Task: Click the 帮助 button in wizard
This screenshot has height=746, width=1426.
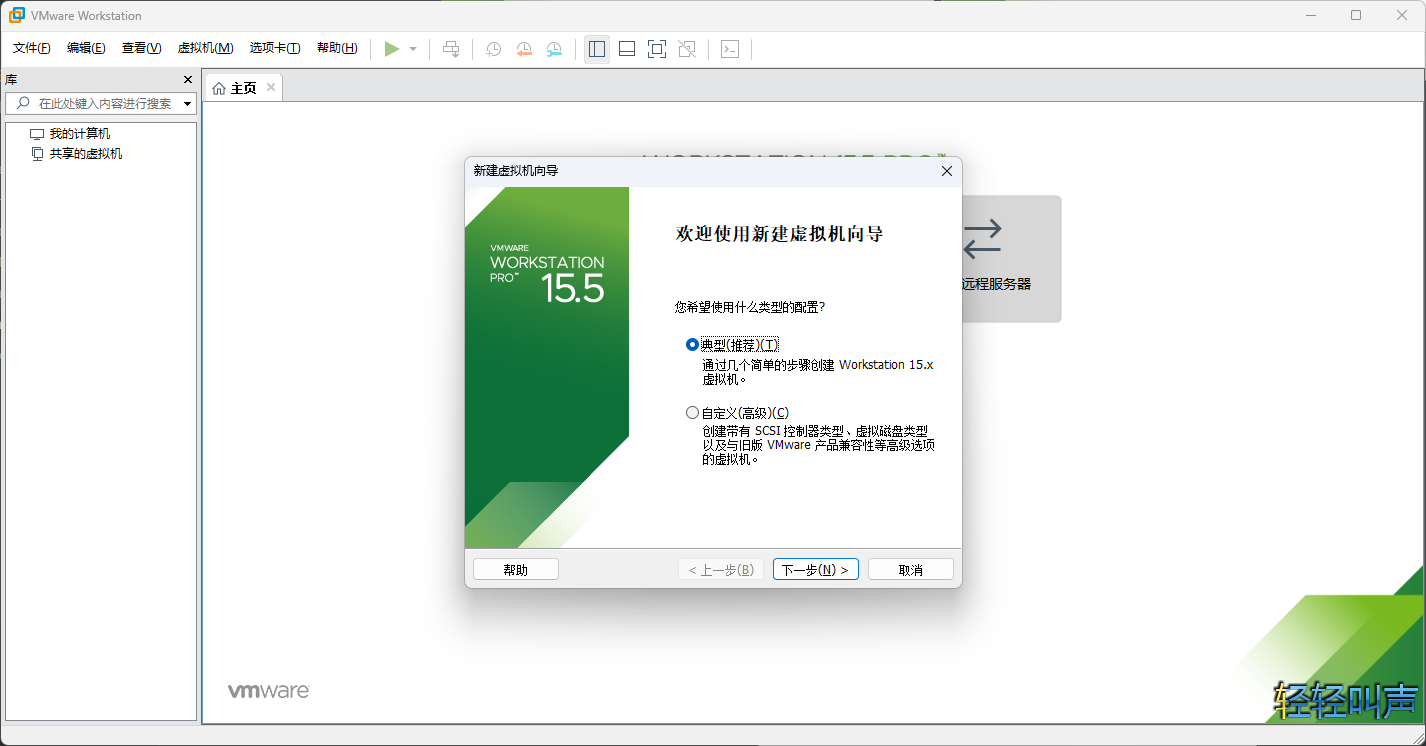Action: point(516,569)
